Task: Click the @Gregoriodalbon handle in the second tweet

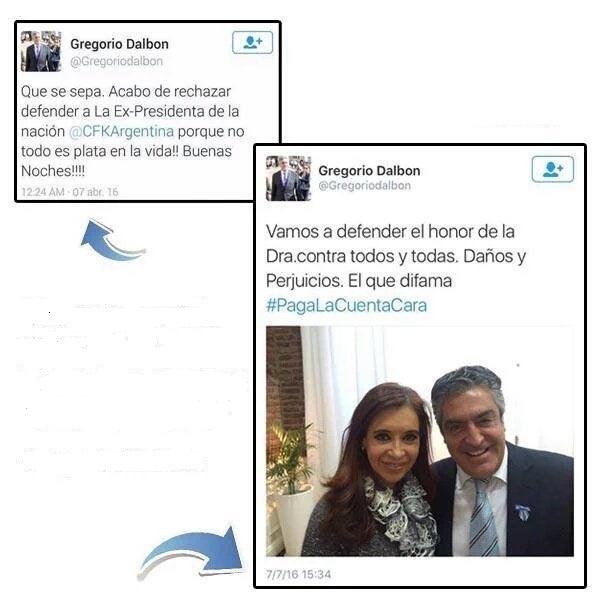Action: (x=364, y=186)
